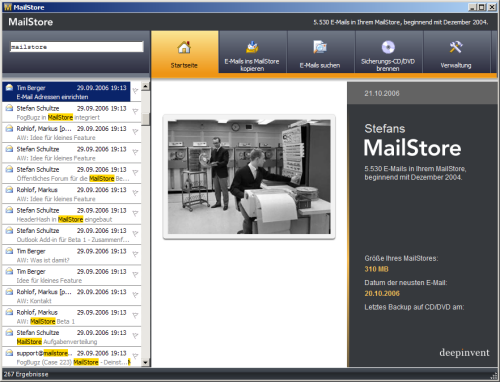This screenshot has height=382, width=500.
Task: Click E-Mails ins MailStore kopieren icon
Action: (x=252, y=47)
